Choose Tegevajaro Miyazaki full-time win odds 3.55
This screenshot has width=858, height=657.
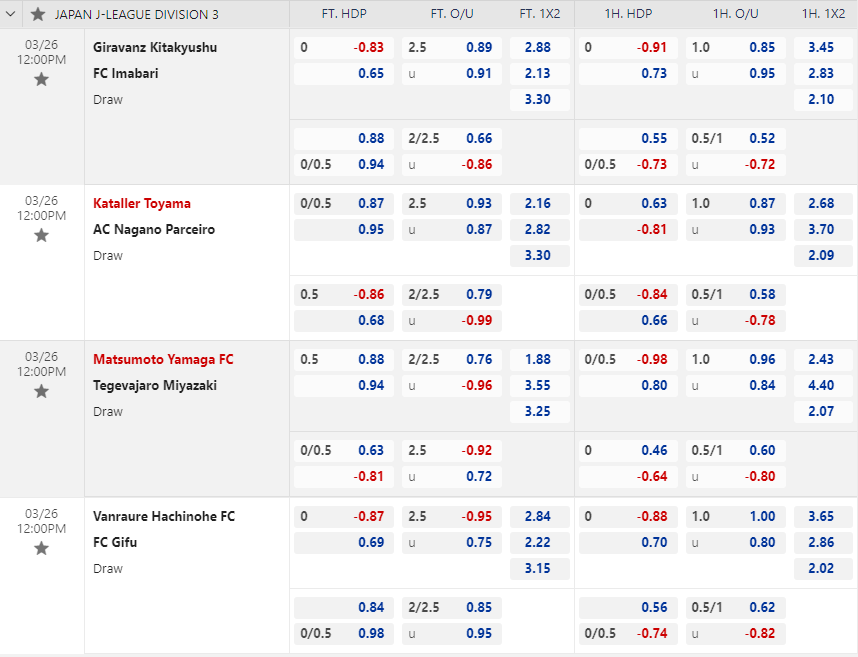(540, 386)
